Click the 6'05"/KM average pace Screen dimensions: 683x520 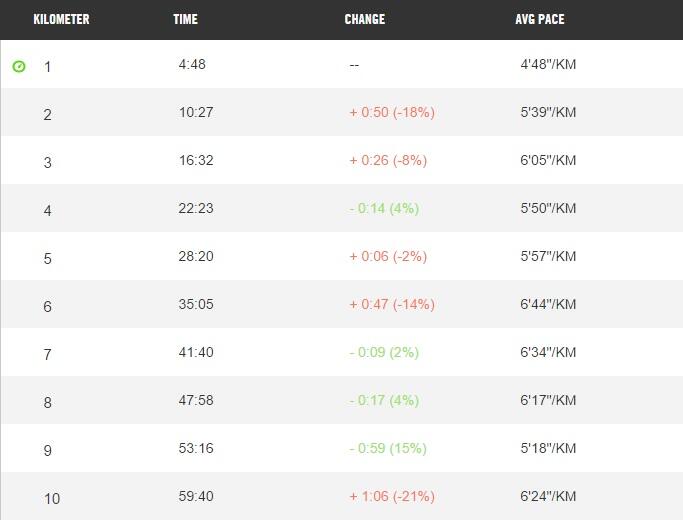point(548,160)
